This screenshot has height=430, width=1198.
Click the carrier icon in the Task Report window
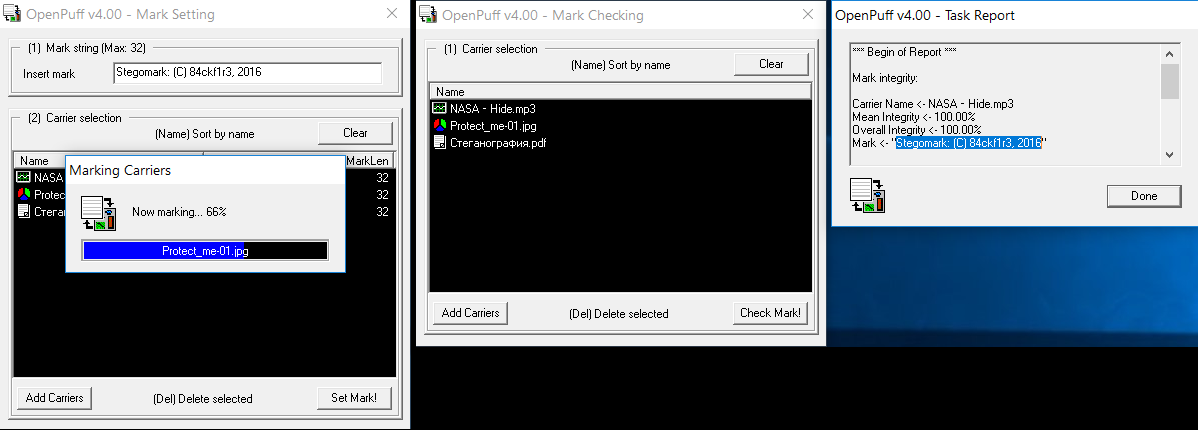tap(866, 195)
